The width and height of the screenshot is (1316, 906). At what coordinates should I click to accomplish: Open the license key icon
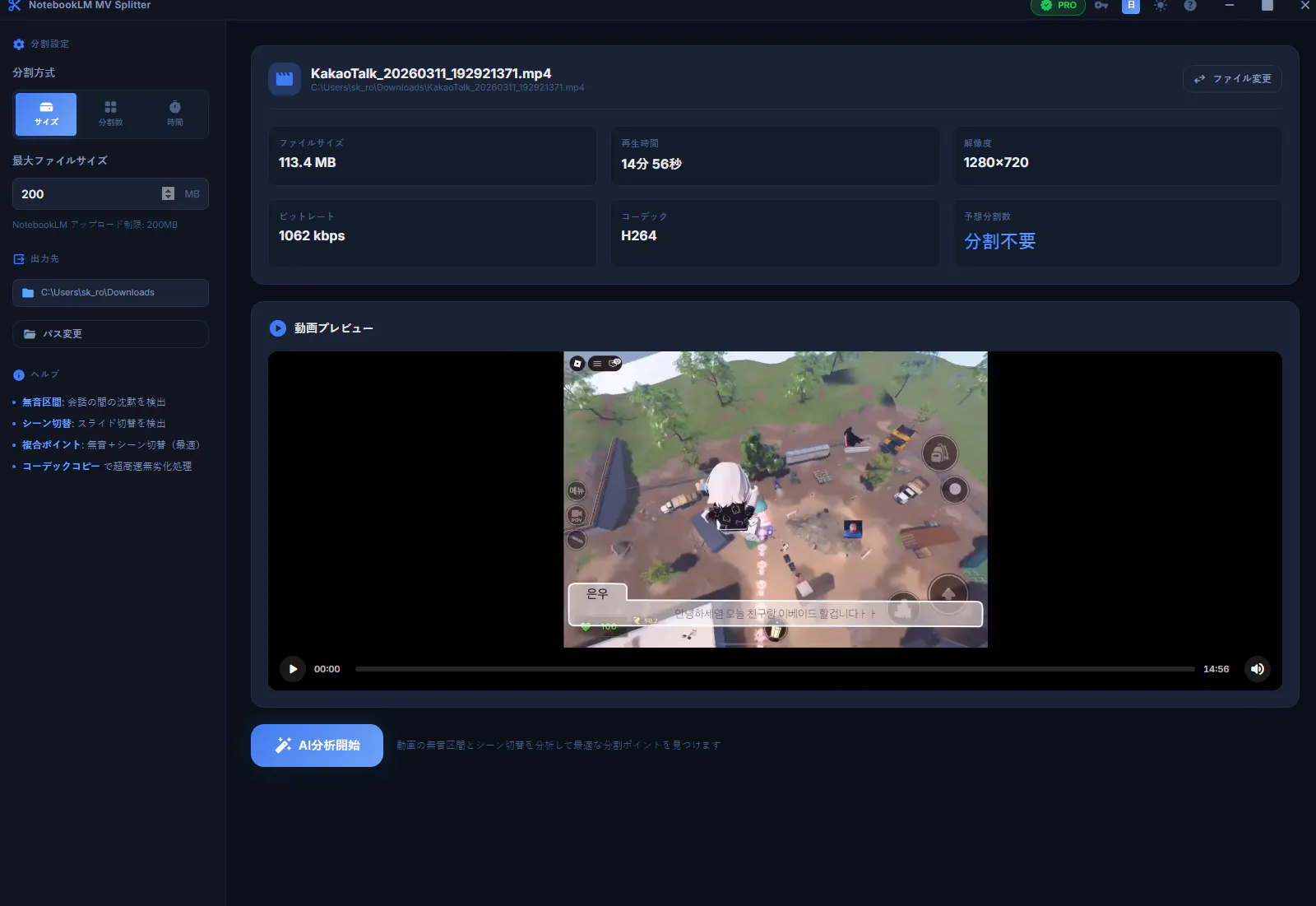click(1101, 6)
